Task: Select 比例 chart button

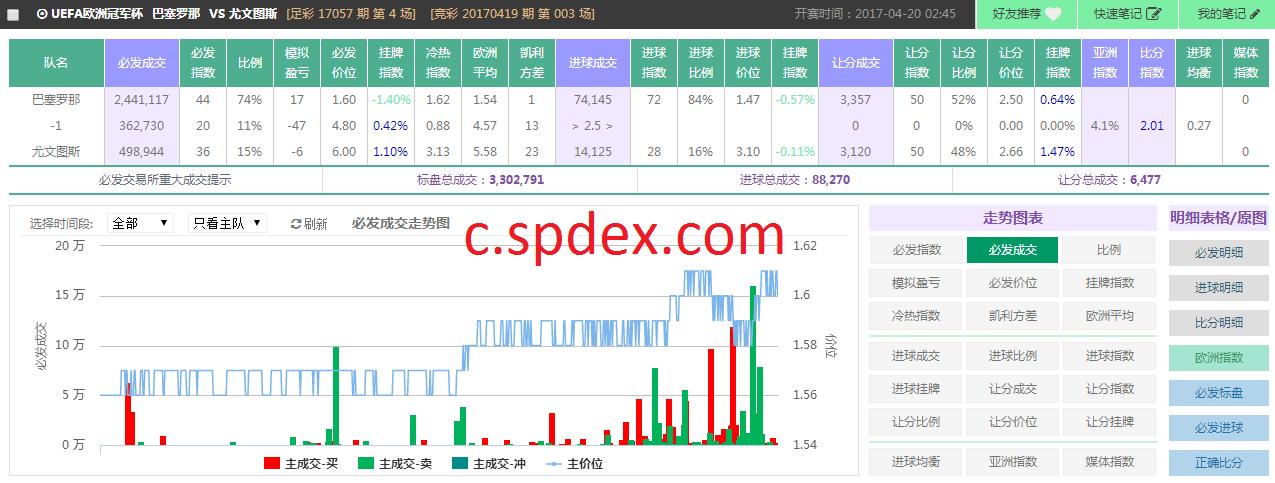Action: 1108,250
